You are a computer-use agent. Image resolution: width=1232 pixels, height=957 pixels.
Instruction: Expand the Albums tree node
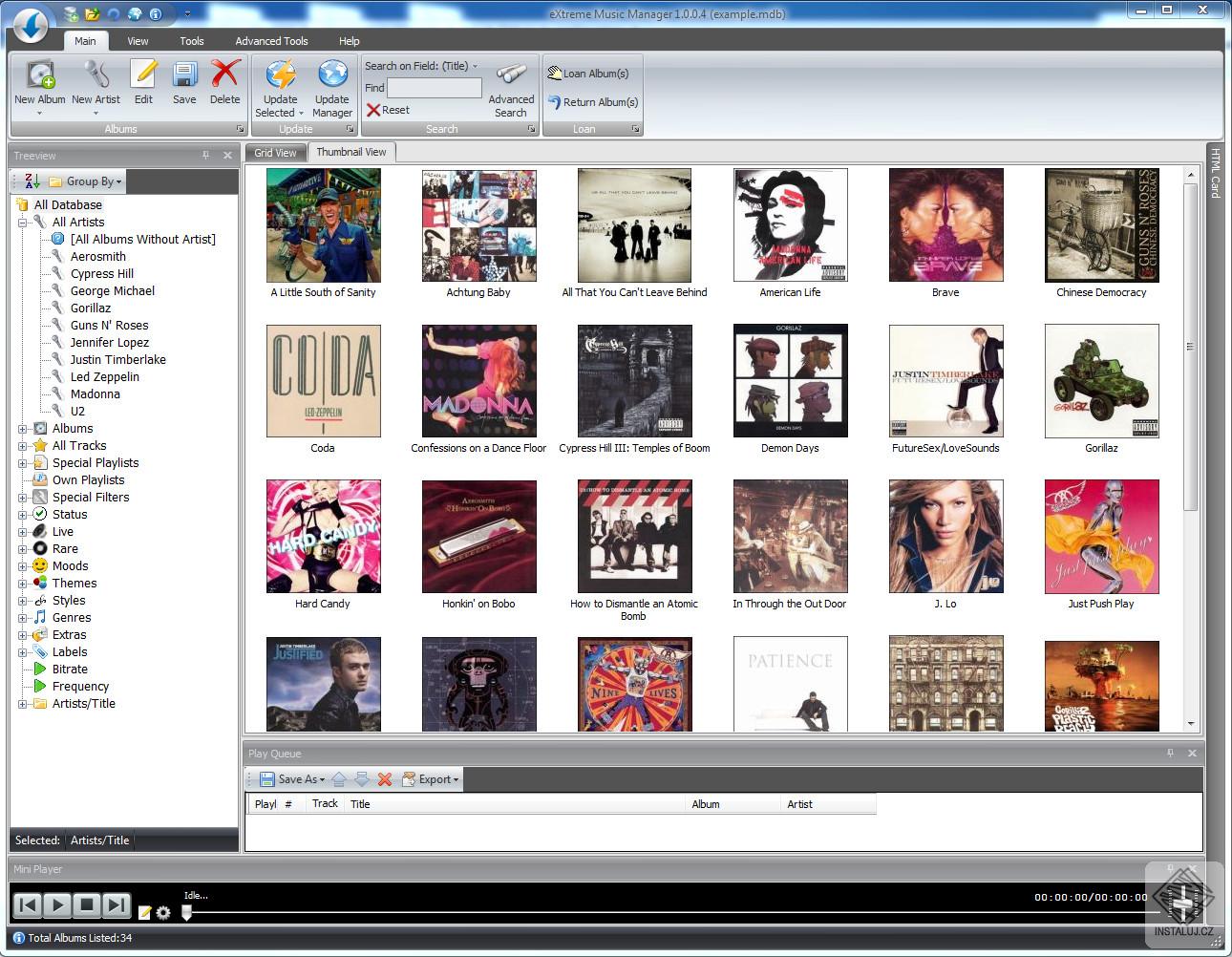click(x=23, y=429)
